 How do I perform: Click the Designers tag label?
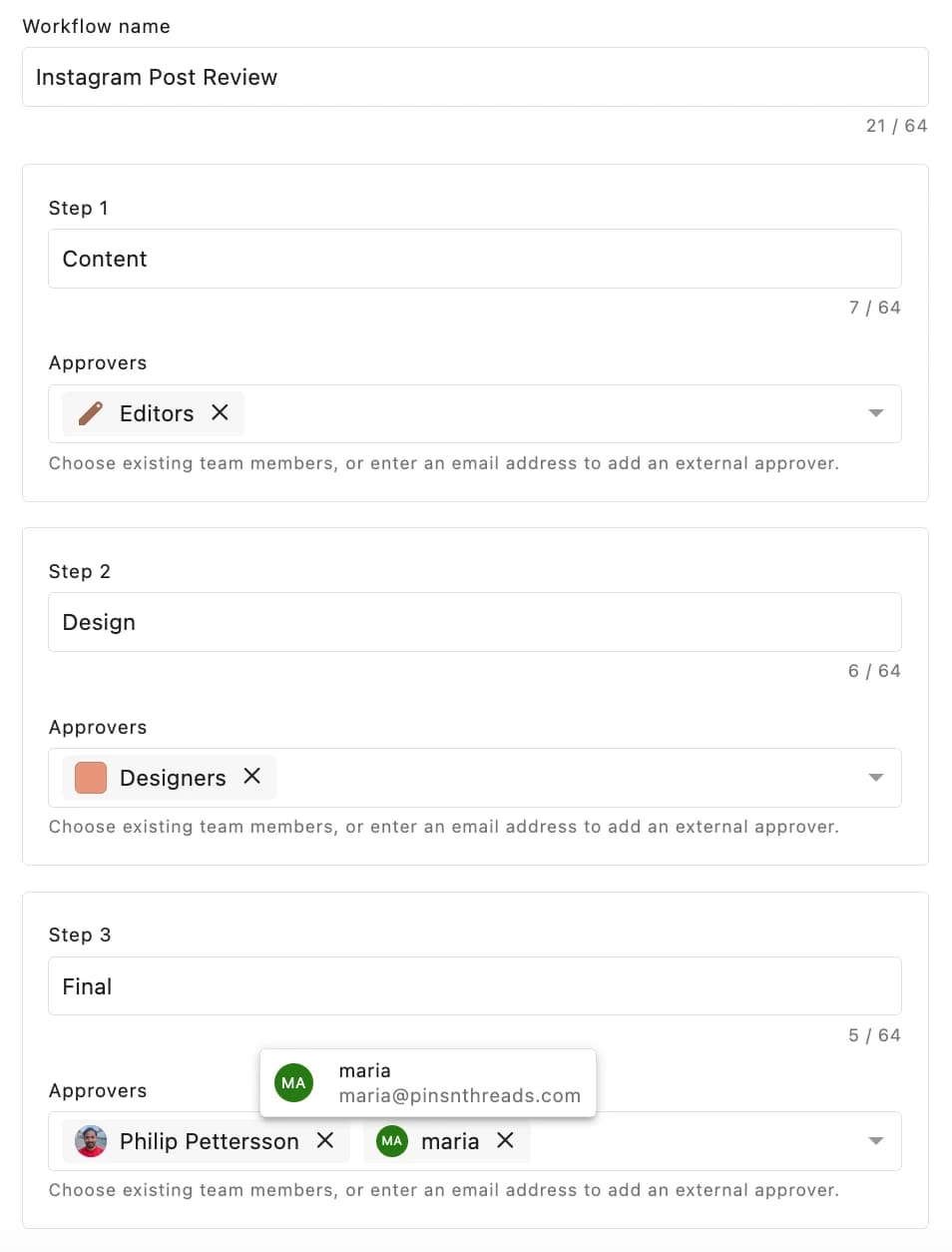click(x=173, y=777)
